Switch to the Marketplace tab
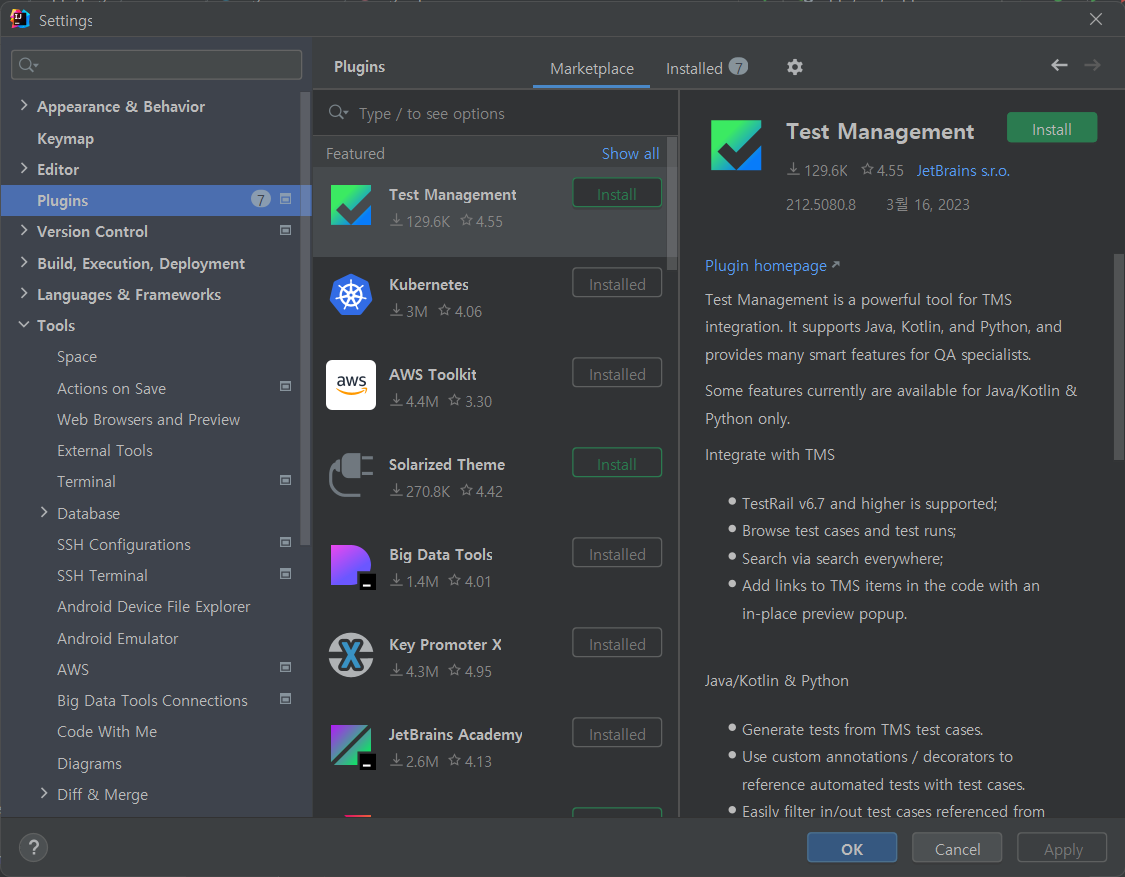 591,69
